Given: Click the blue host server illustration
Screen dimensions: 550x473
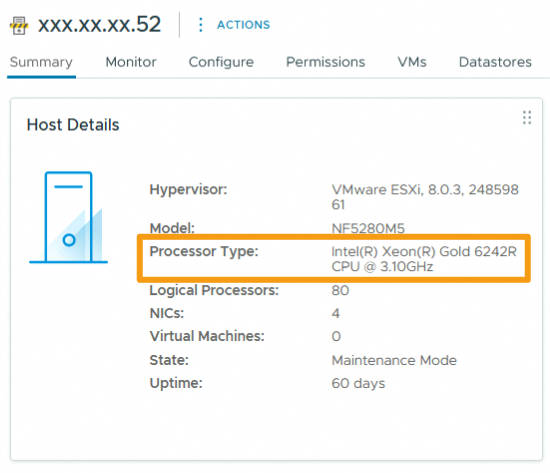Looking at the screenshot, I should (x=68, y=217).
